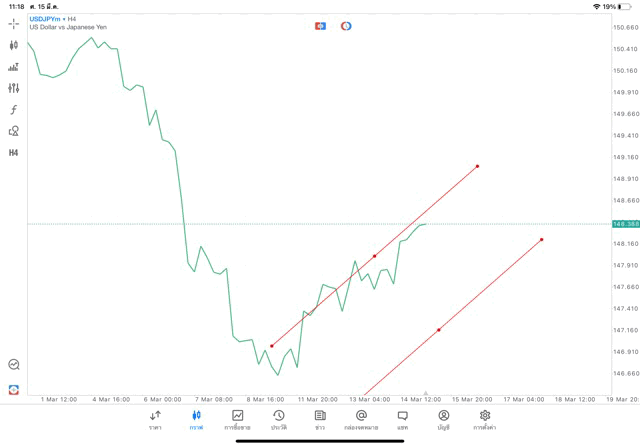This screenshot has height=447, width=640.
Task: Select the crosshair tool in sidebar
Action: tap(14, 24)
